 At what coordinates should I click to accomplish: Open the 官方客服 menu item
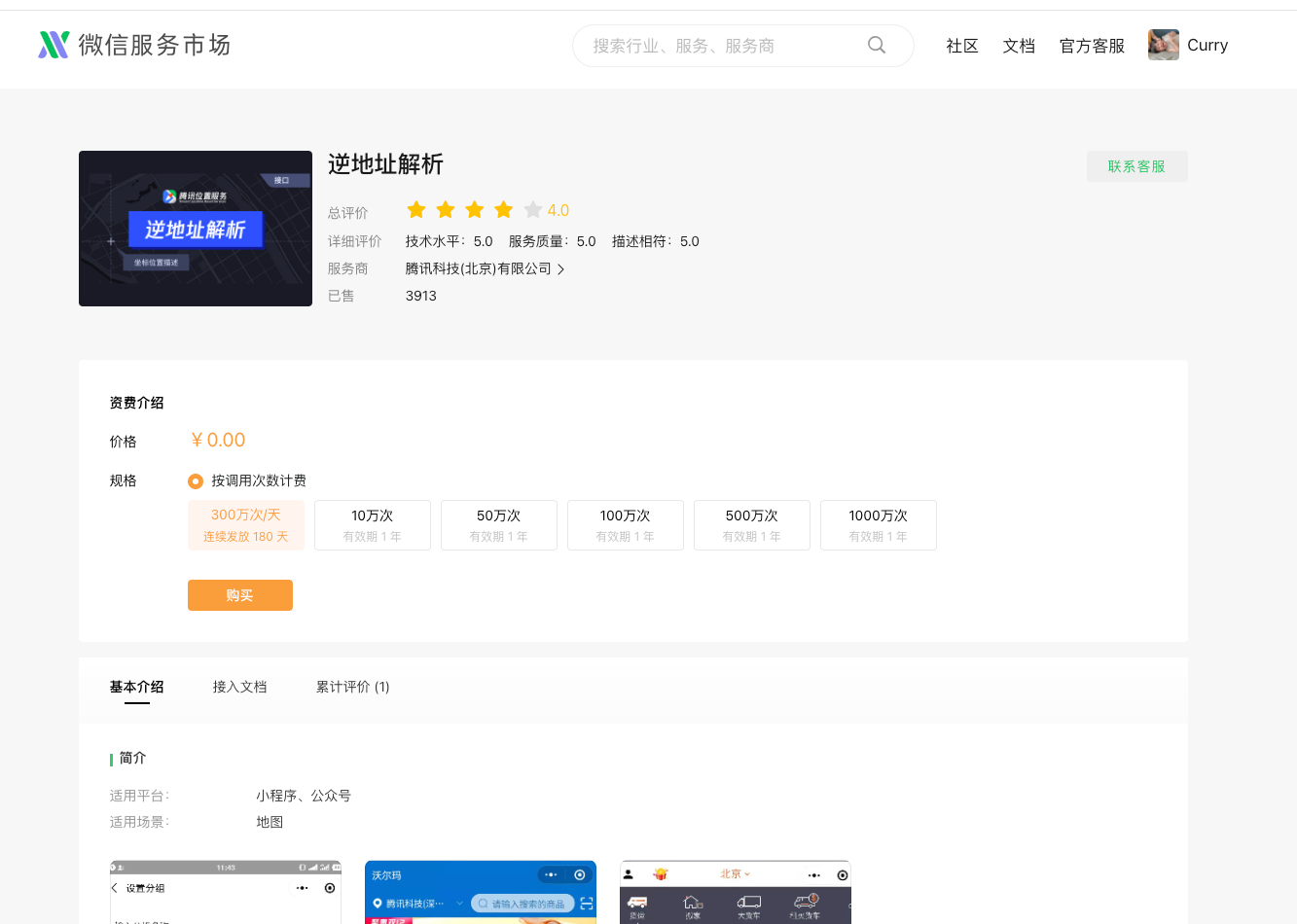1092,46
